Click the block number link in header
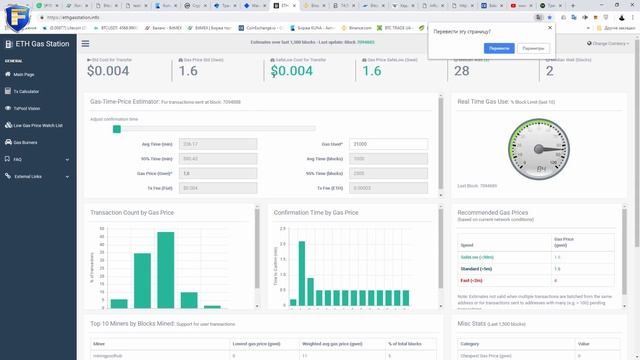Screen dimensions: 640x360 click(366, 42)
